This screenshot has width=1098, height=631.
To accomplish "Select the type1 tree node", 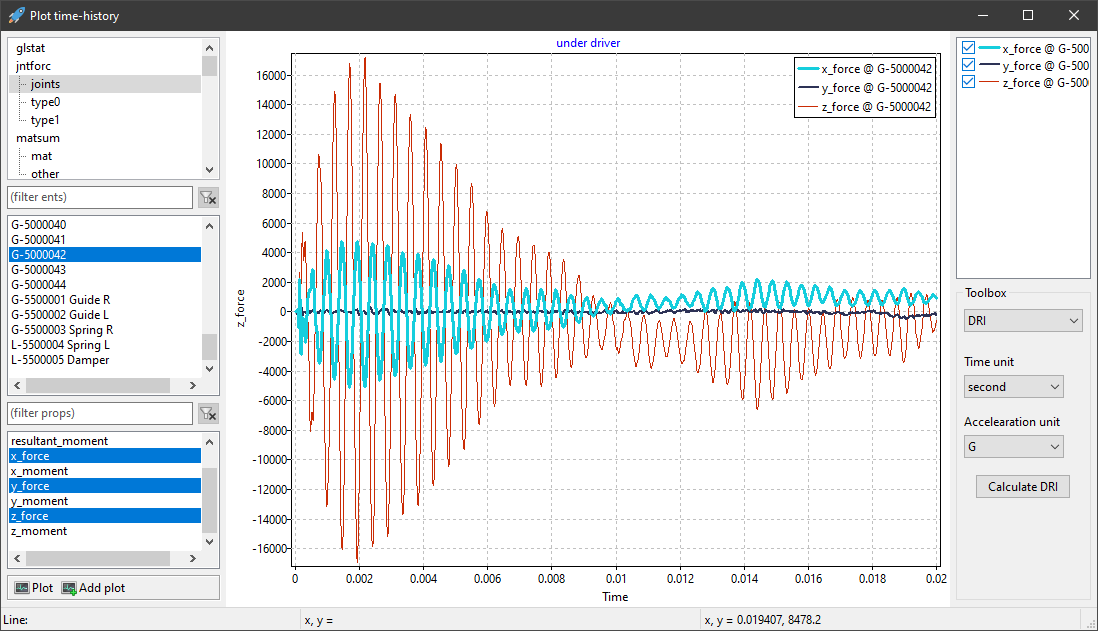I will click(x=46, y=120).
